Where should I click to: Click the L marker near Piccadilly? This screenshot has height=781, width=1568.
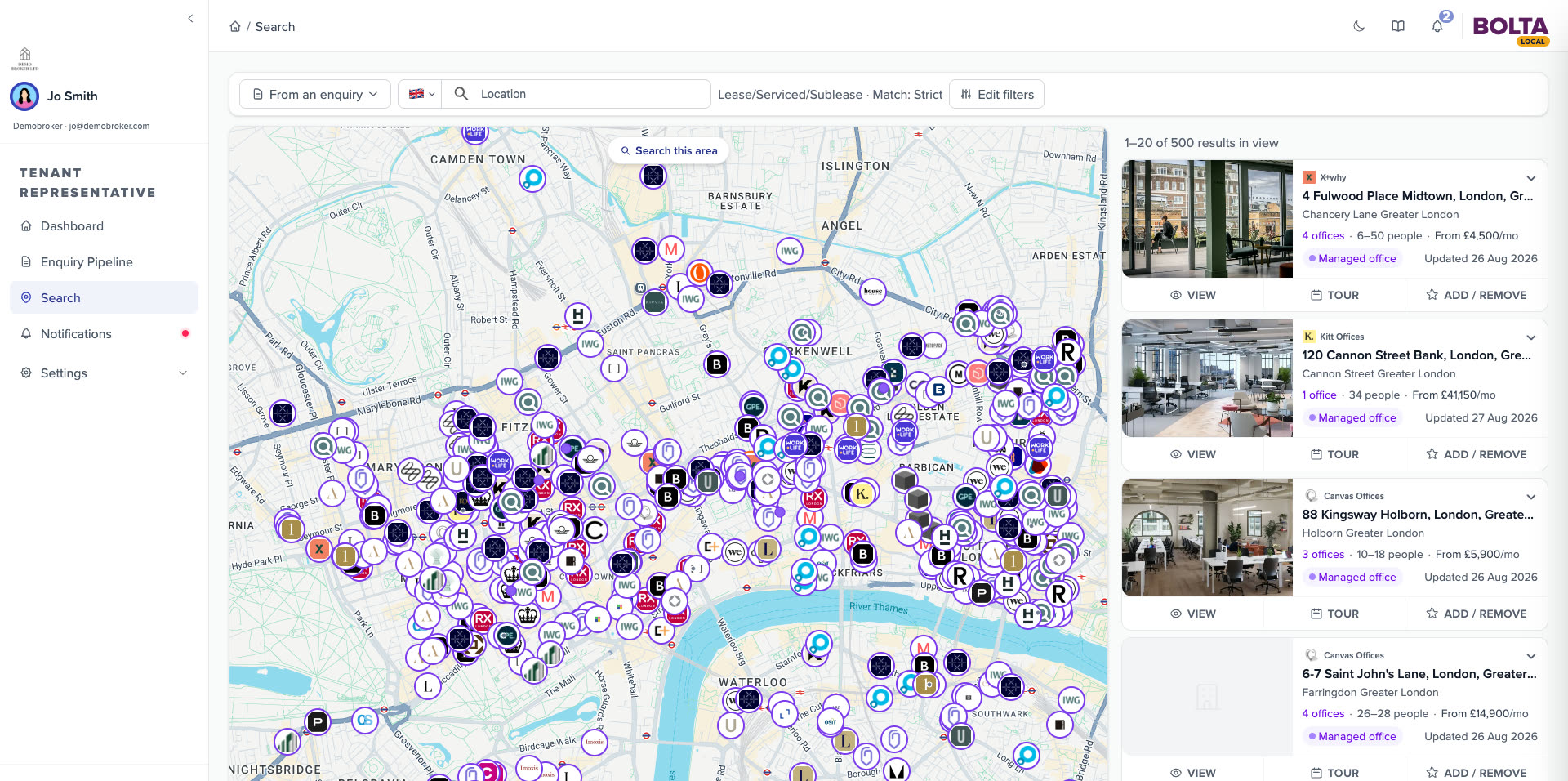pyautogui.click(x=428, y=686)
